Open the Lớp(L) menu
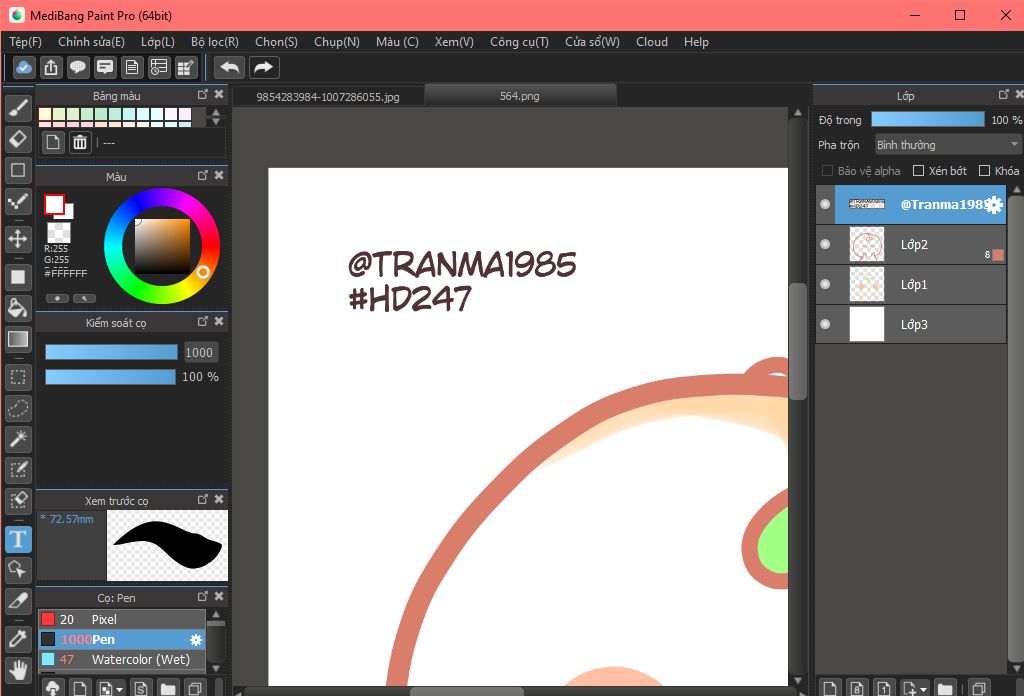 [158, 42]
